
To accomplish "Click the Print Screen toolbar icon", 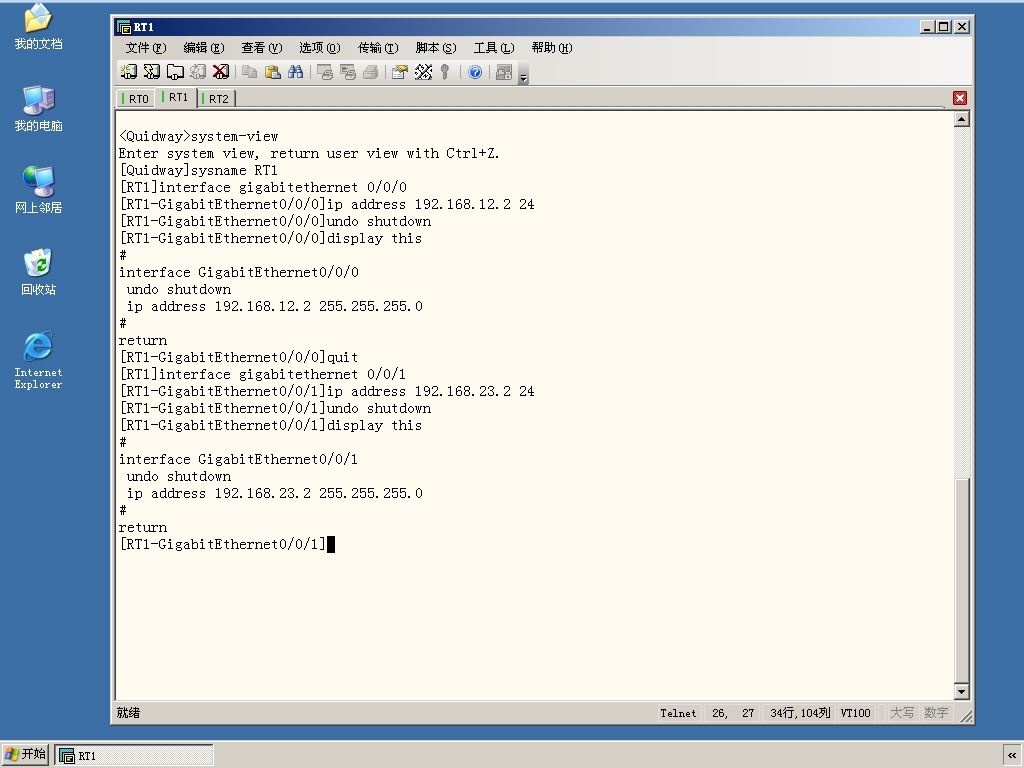I will click(x=325, y=72).
